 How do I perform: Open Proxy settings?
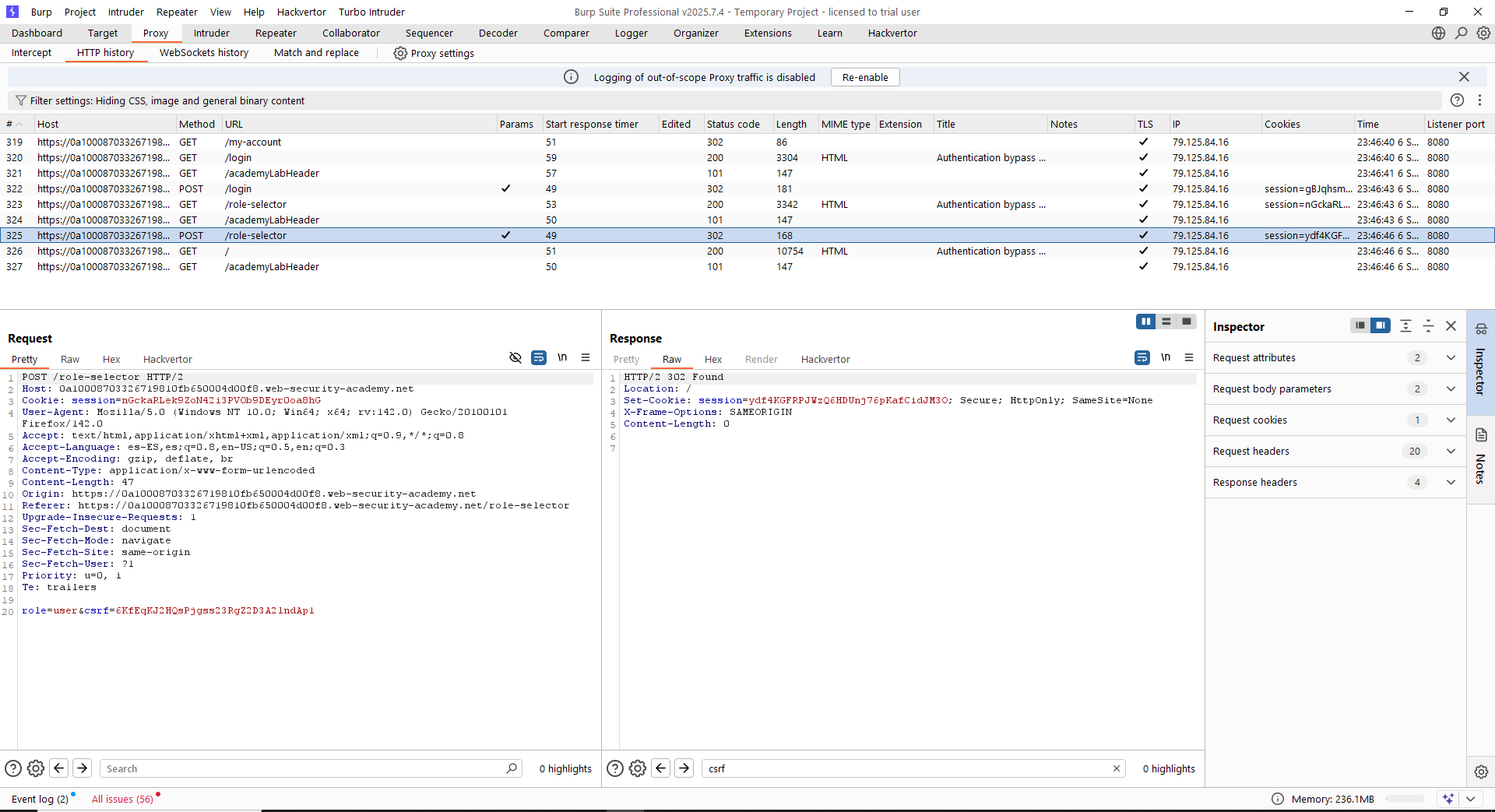pyautogui.click(x=434, y=53)
